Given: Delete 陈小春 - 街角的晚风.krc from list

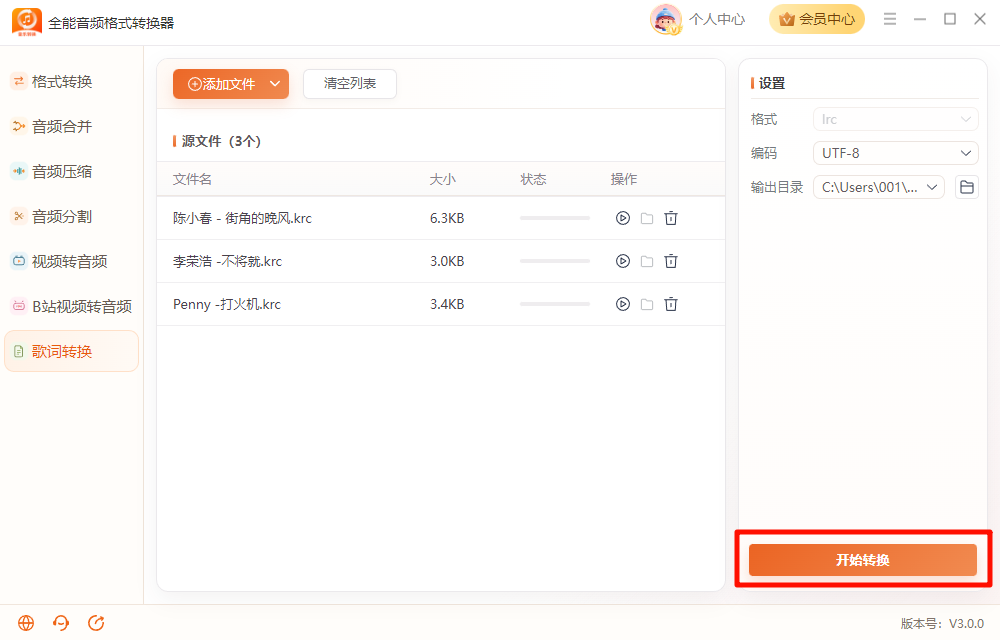Looking at the screenshot, I should (671, 218).
